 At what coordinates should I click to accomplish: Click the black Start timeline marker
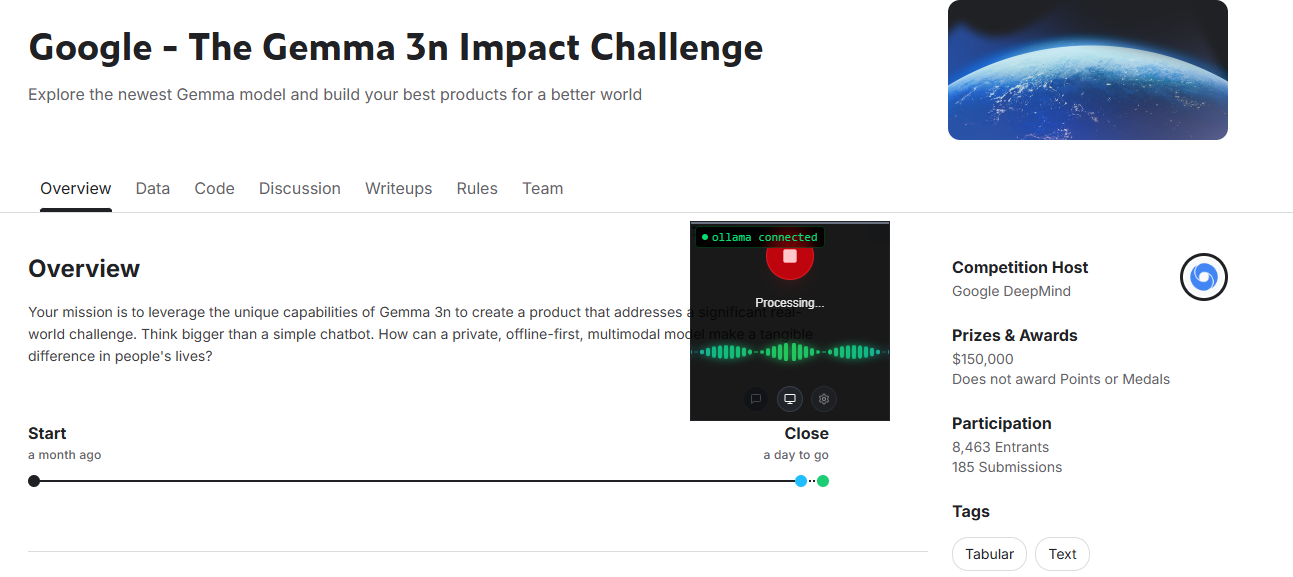click(x=34, y=481)
